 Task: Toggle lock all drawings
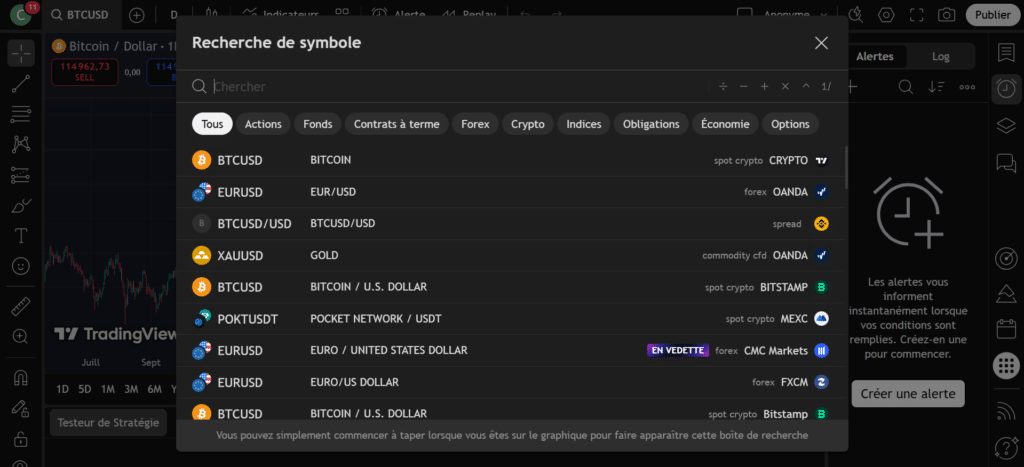click(21, 438)
